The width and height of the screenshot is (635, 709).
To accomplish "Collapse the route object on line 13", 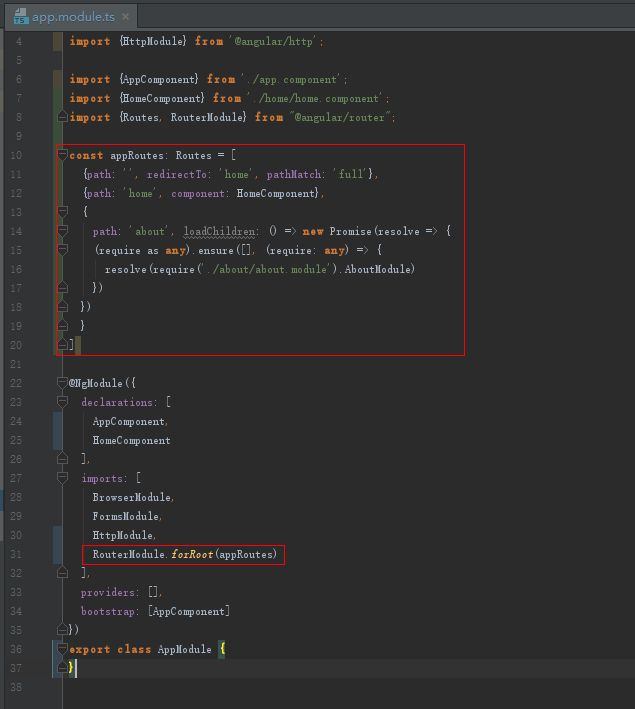I will (x=62, y=212).
